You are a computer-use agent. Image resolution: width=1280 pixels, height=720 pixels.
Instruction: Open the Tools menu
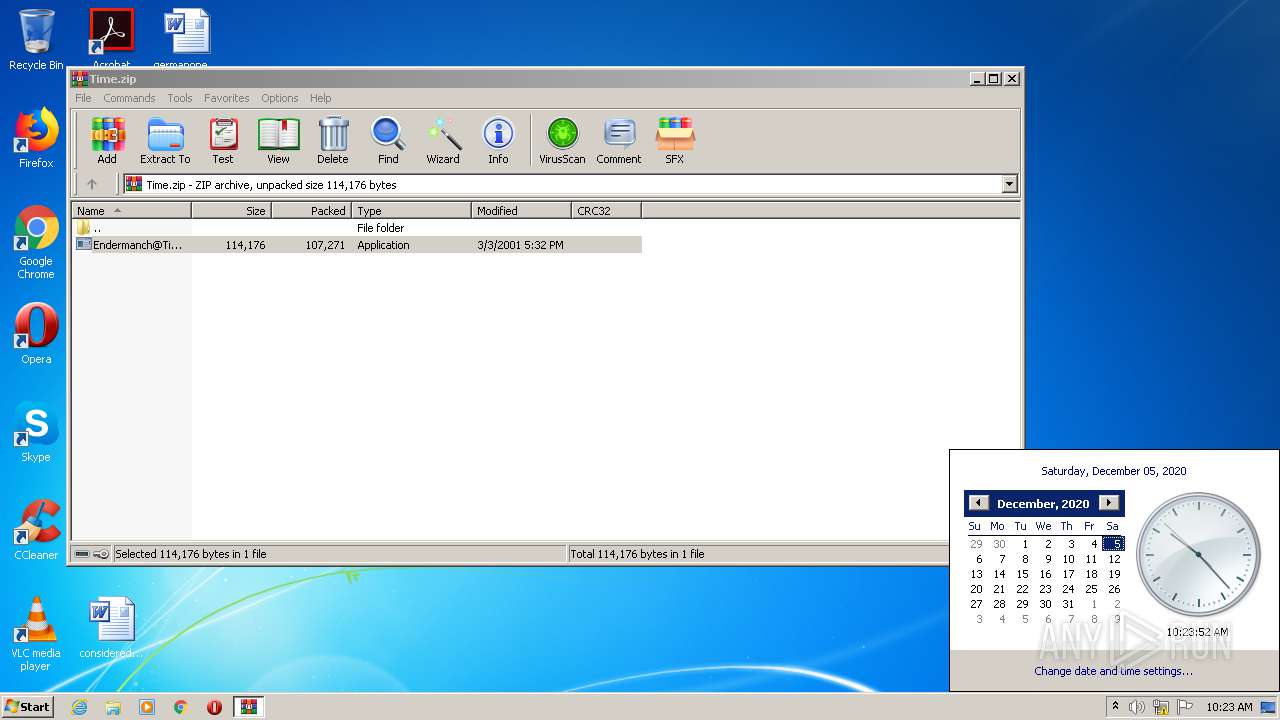180,98
